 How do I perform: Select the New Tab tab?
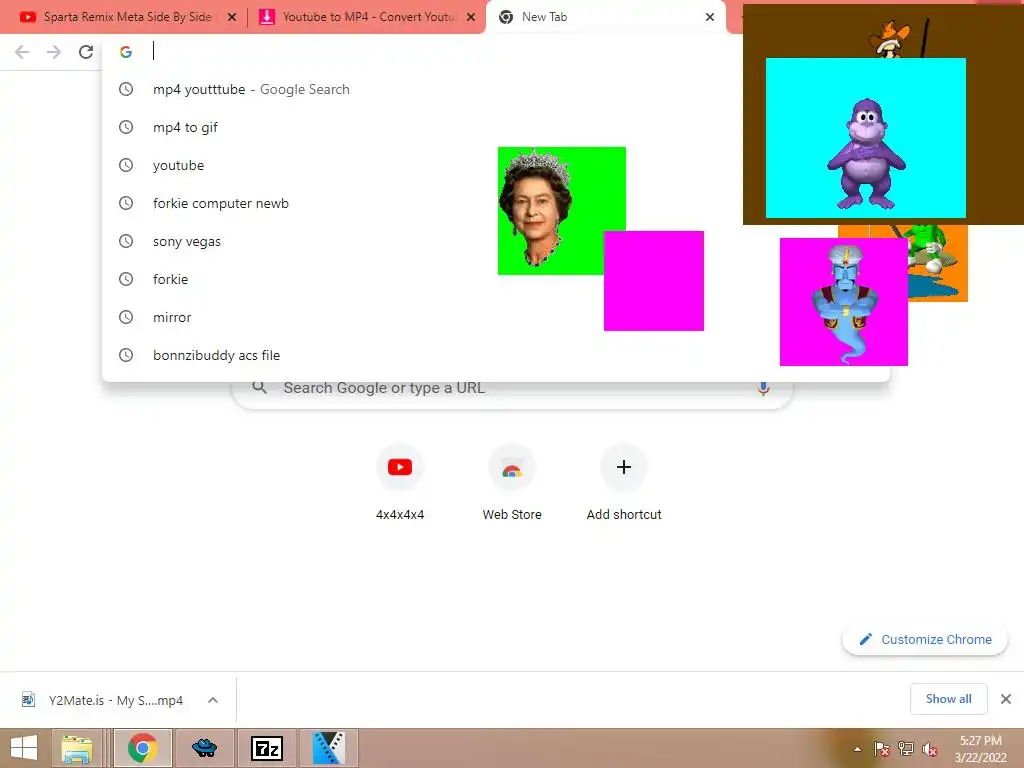604,17
